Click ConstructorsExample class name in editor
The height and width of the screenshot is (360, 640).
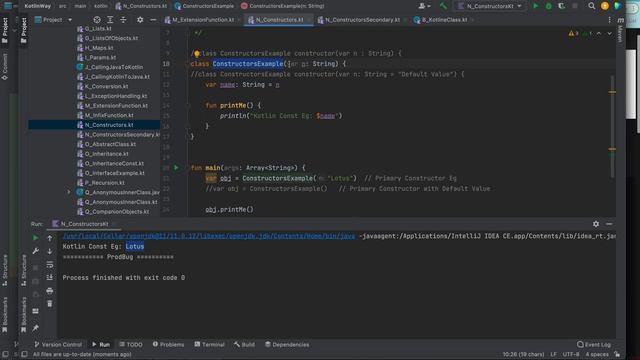pos(248,64)
